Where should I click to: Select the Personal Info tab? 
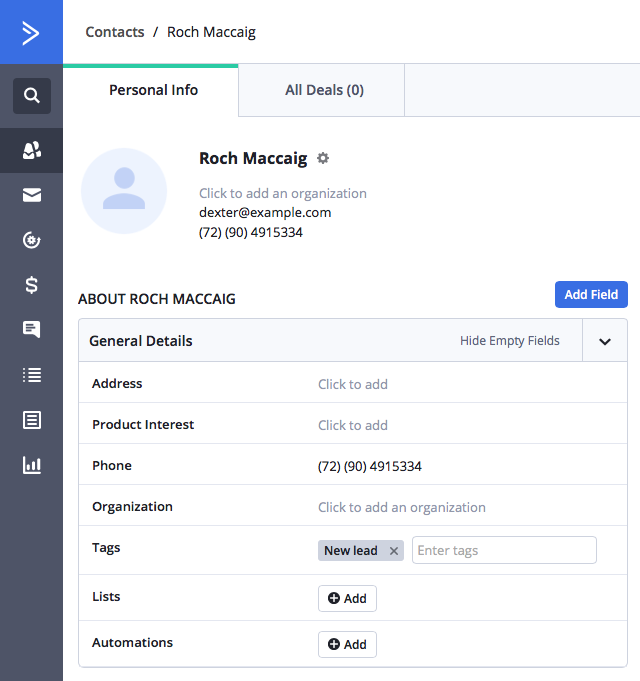153,90
